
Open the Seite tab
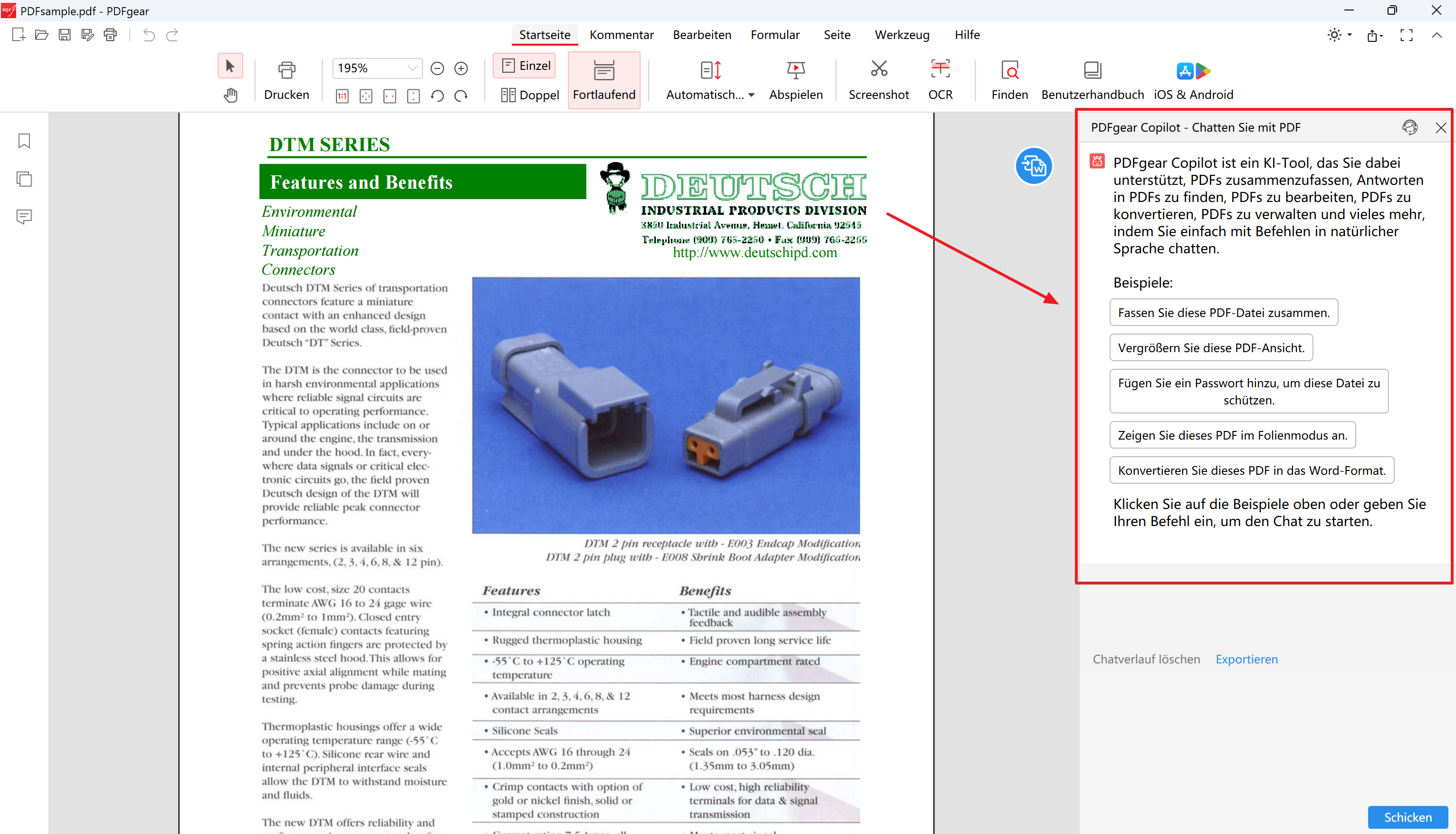coord(837,35)
